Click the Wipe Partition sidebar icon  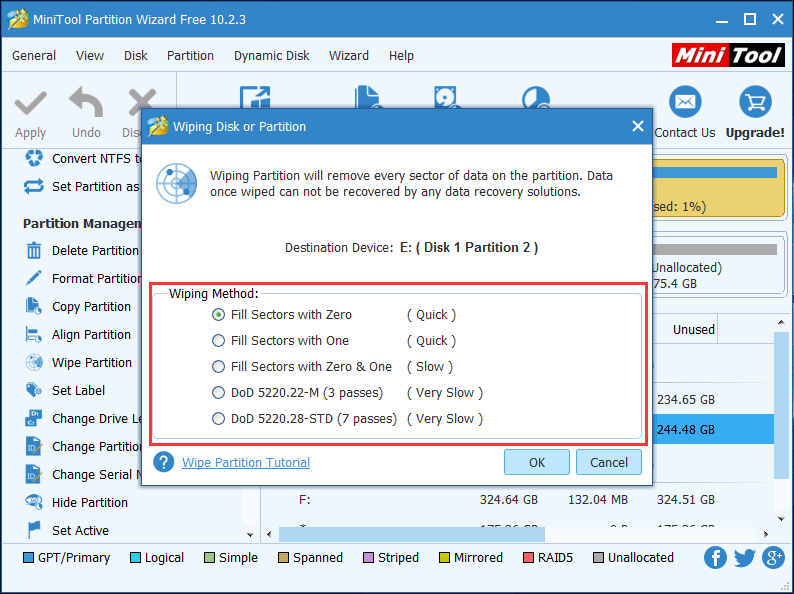(x=34, y=362)
